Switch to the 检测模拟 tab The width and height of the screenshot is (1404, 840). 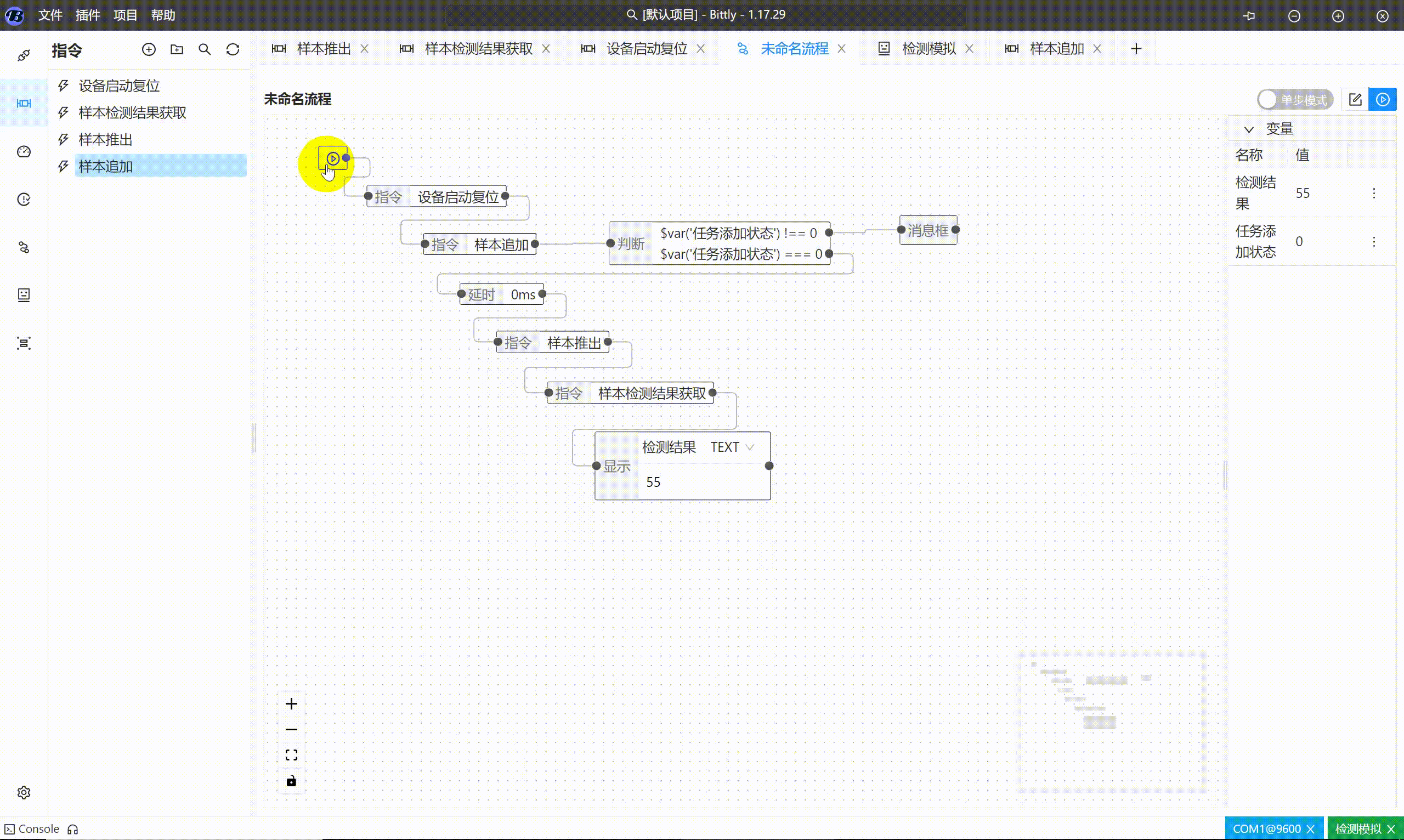point(929,49)
